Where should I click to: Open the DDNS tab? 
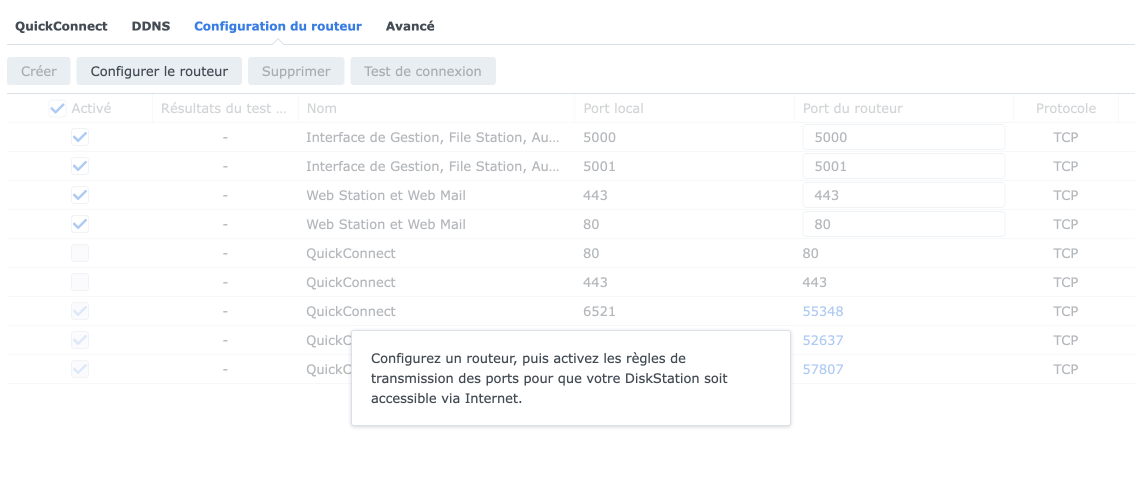(x=151, y=26)
